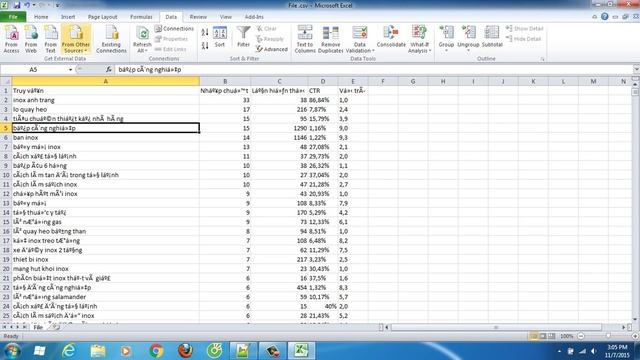Switch to the Insert tab
The image size is (640, 360).
pos(68,17)
